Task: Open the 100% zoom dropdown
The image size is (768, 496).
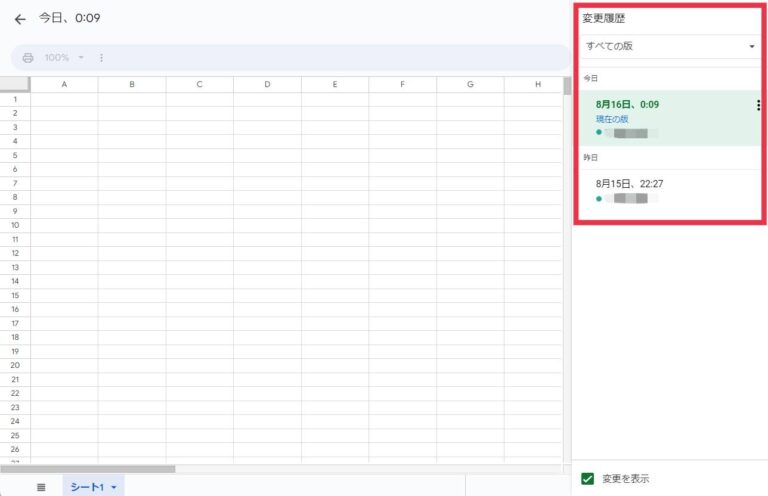Action: click(64, 58)
